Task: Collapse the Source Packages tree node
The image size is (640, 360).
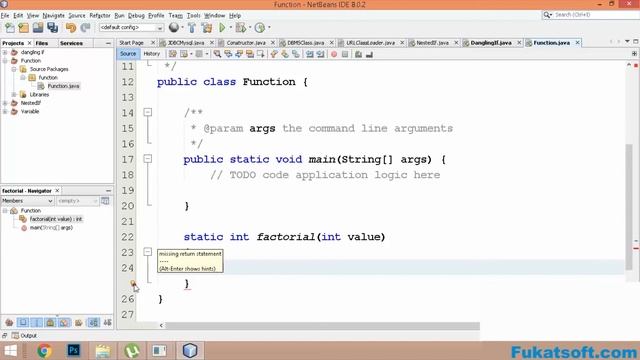Action: coord(13,69)
